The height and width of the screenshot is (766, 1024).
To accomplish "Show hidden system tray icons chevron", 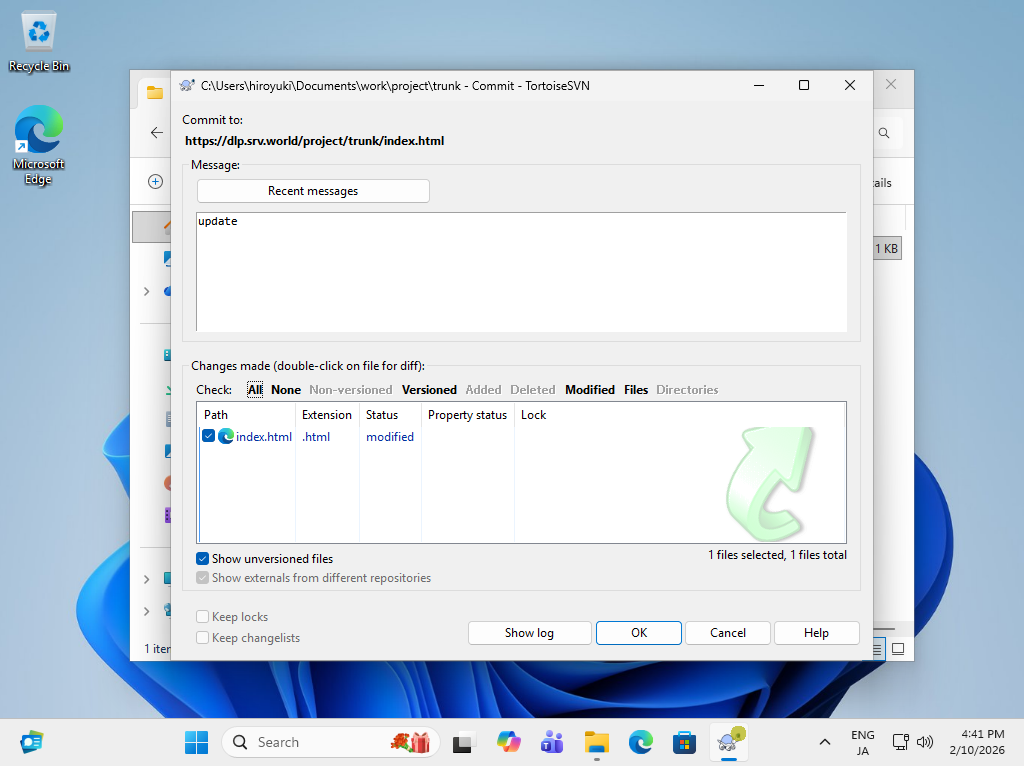I will tap(825, 742).
